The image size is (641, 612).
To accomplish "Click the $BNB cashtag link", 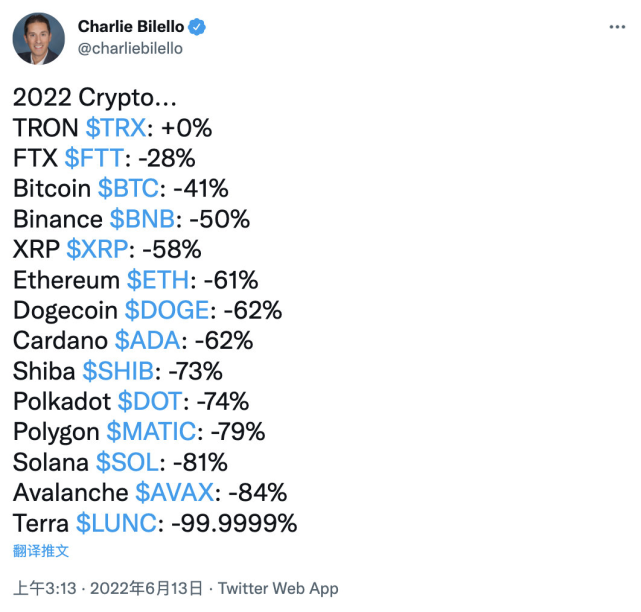I will (145, 219).
